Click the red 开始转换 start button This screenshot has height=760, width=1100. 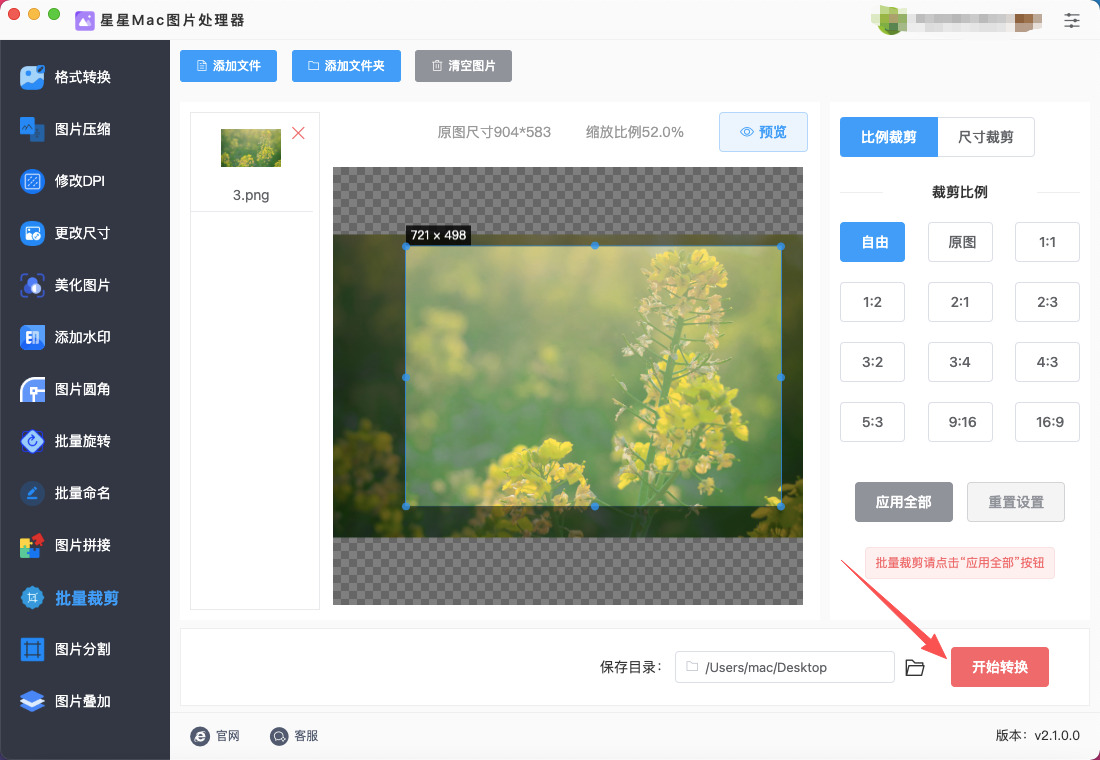coord(1000,667)
